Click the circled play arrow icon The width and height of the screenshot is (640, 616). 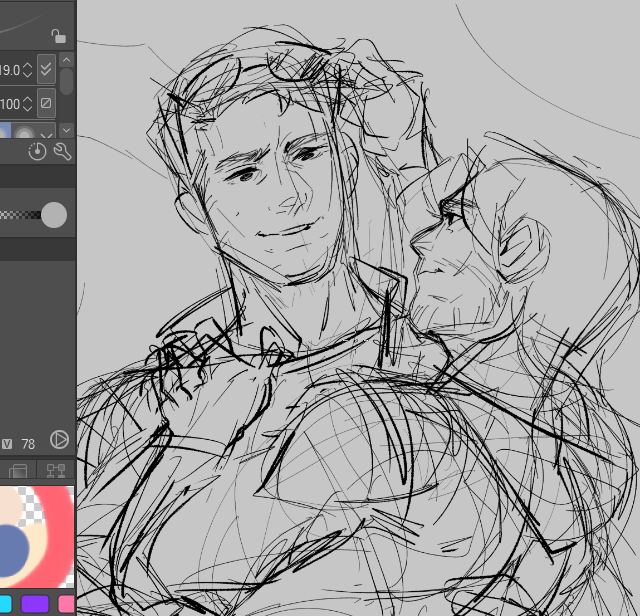[60, 440]
